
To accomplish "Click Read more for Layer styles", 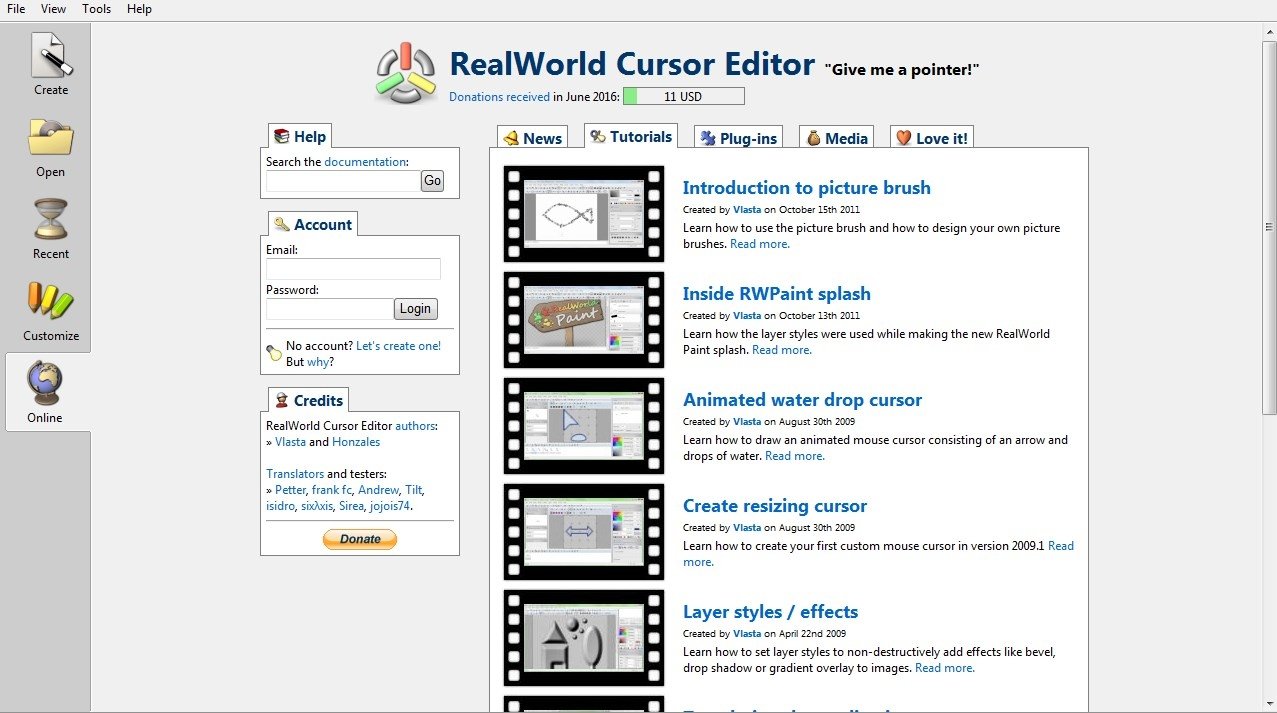I will pos(945,668).
